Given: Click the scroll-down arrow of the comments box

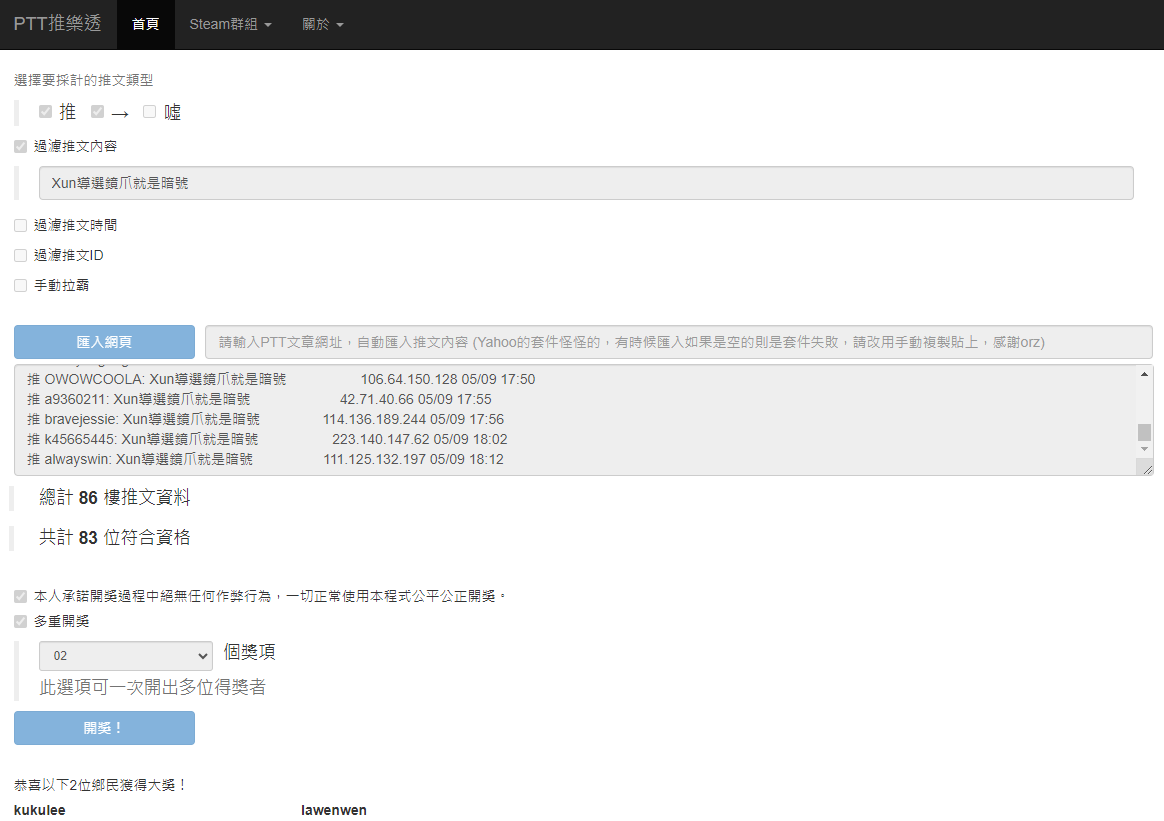Looking at the screenshot, I should point(1144,449).
